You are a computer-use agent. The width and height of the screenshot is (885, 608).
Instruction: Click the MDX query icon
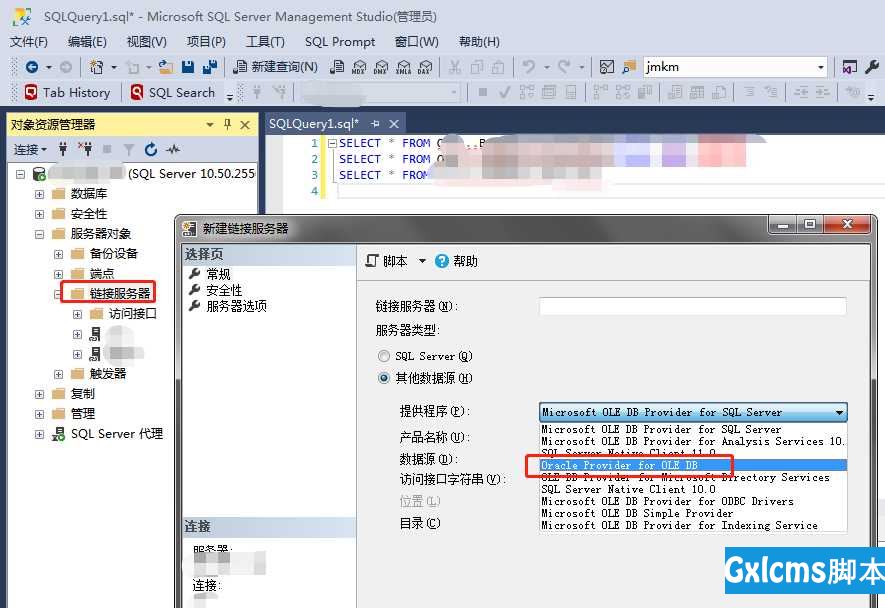tap(359, 67)
